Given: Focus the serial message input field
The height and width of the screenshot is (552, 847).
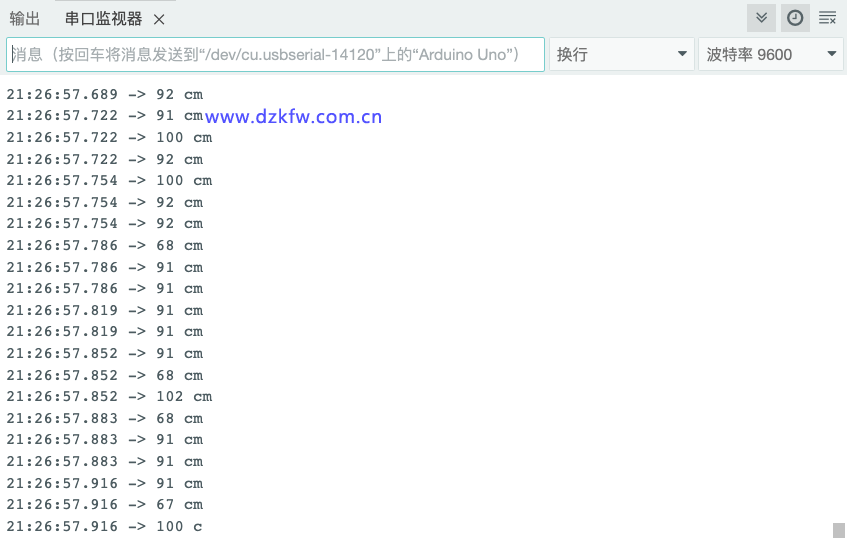Looking at the screenshot, I should click(x=275, y=54).
